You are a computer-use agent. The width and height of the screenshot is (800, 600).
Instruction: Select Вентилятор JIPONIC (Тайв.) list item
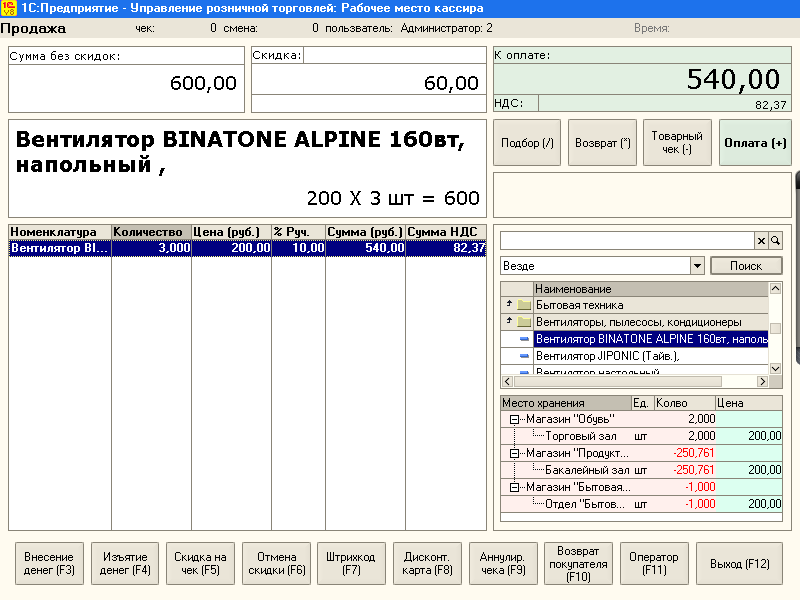(x=635, y=356)
